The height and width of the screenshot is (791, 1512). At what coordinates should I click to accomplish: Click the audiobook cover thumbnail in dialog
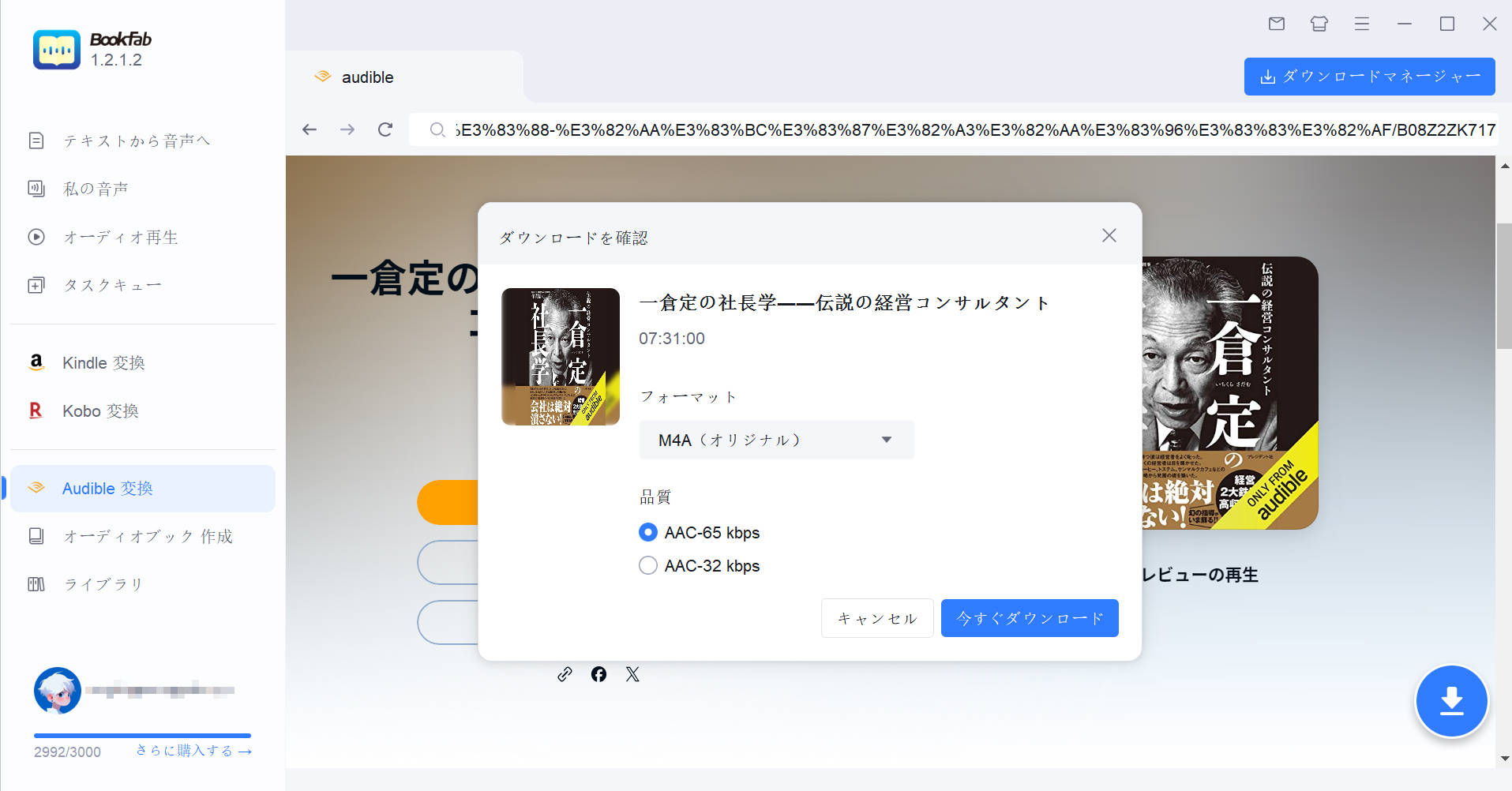(561, 357)
